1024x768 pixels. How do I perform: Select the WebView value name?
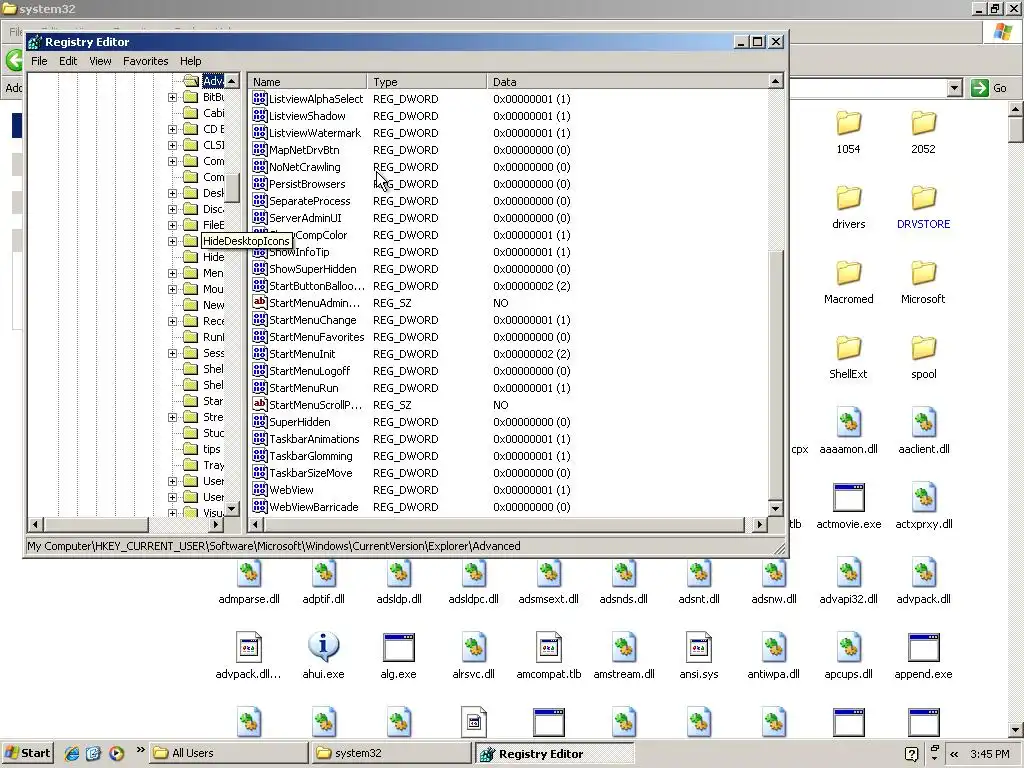coord(291,489)
